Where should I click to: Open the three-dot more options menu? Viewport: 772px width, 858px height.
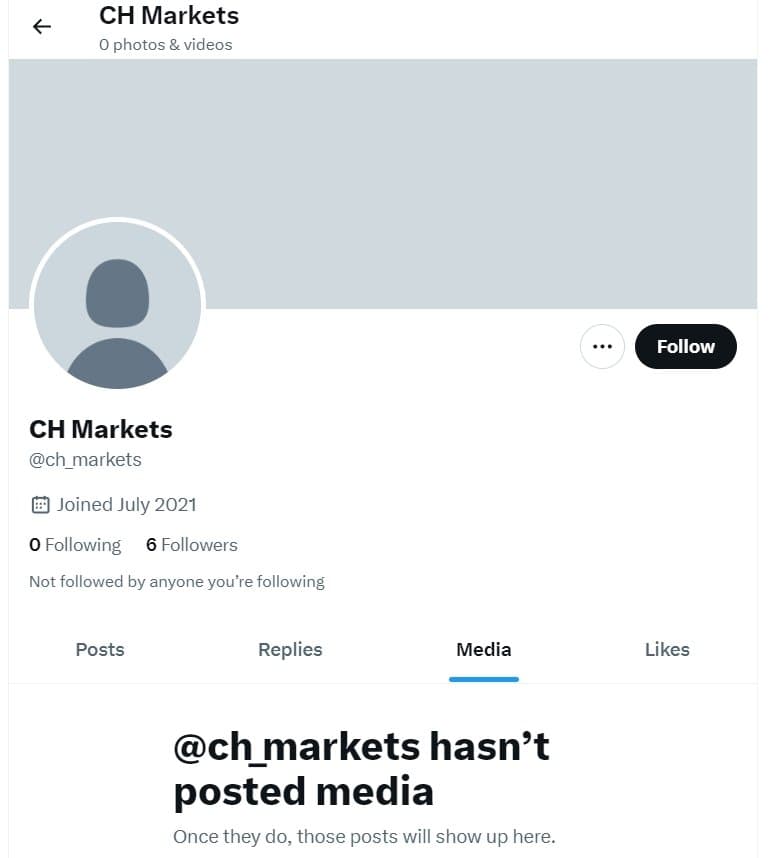click(602, 347)
